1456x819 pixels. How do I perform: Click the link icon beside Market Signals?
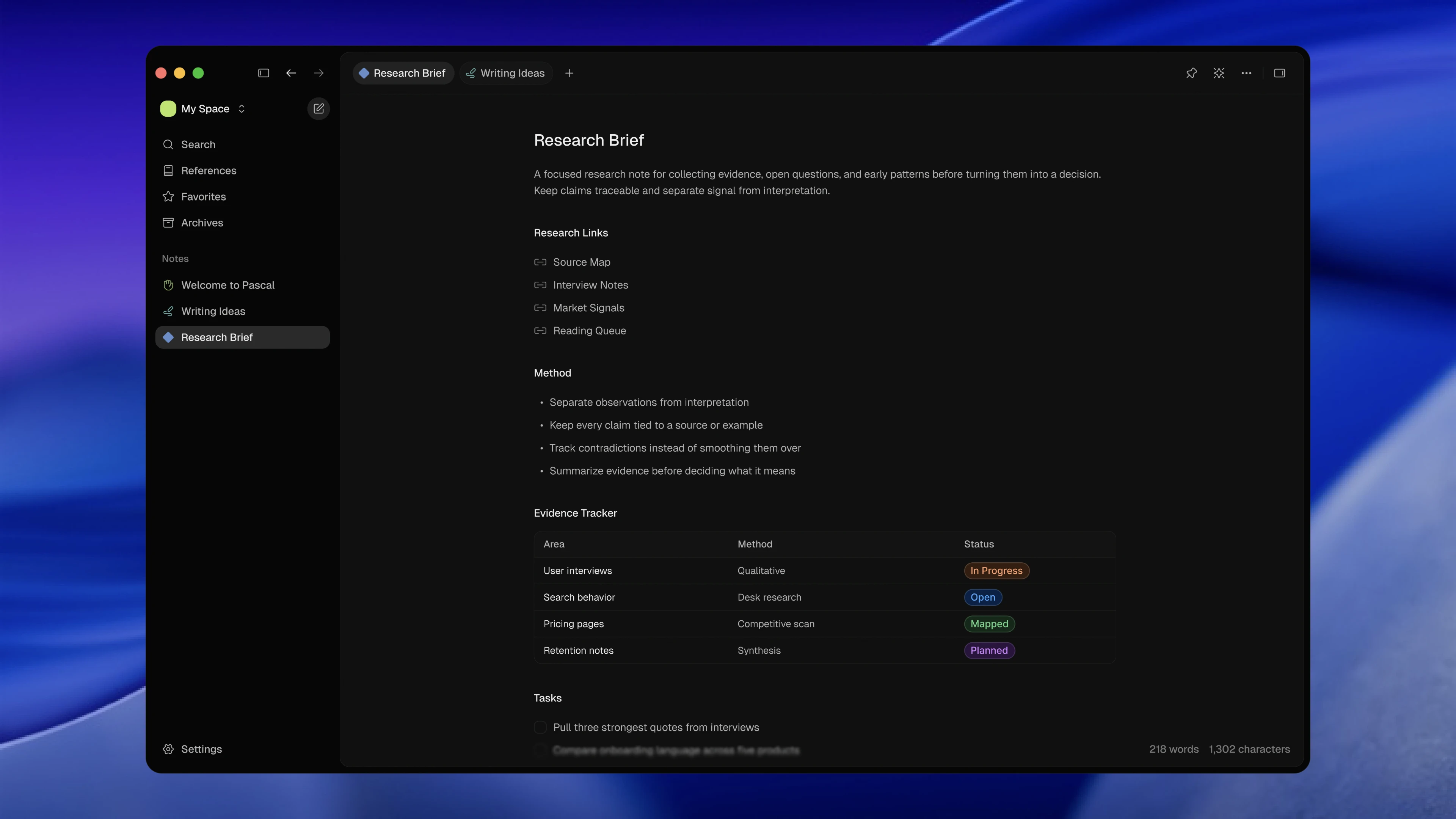tap(540, 308)
